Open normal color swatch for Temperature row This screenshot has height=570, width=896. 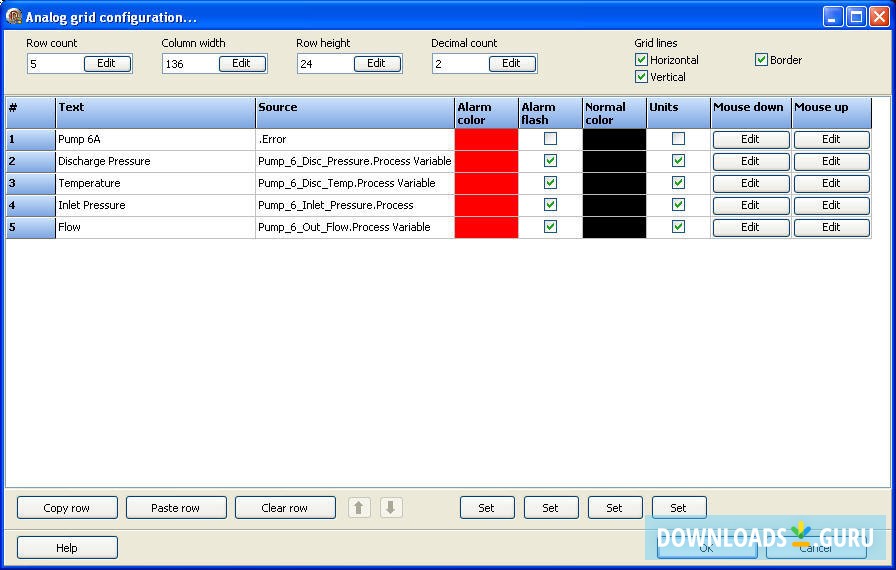614,183
